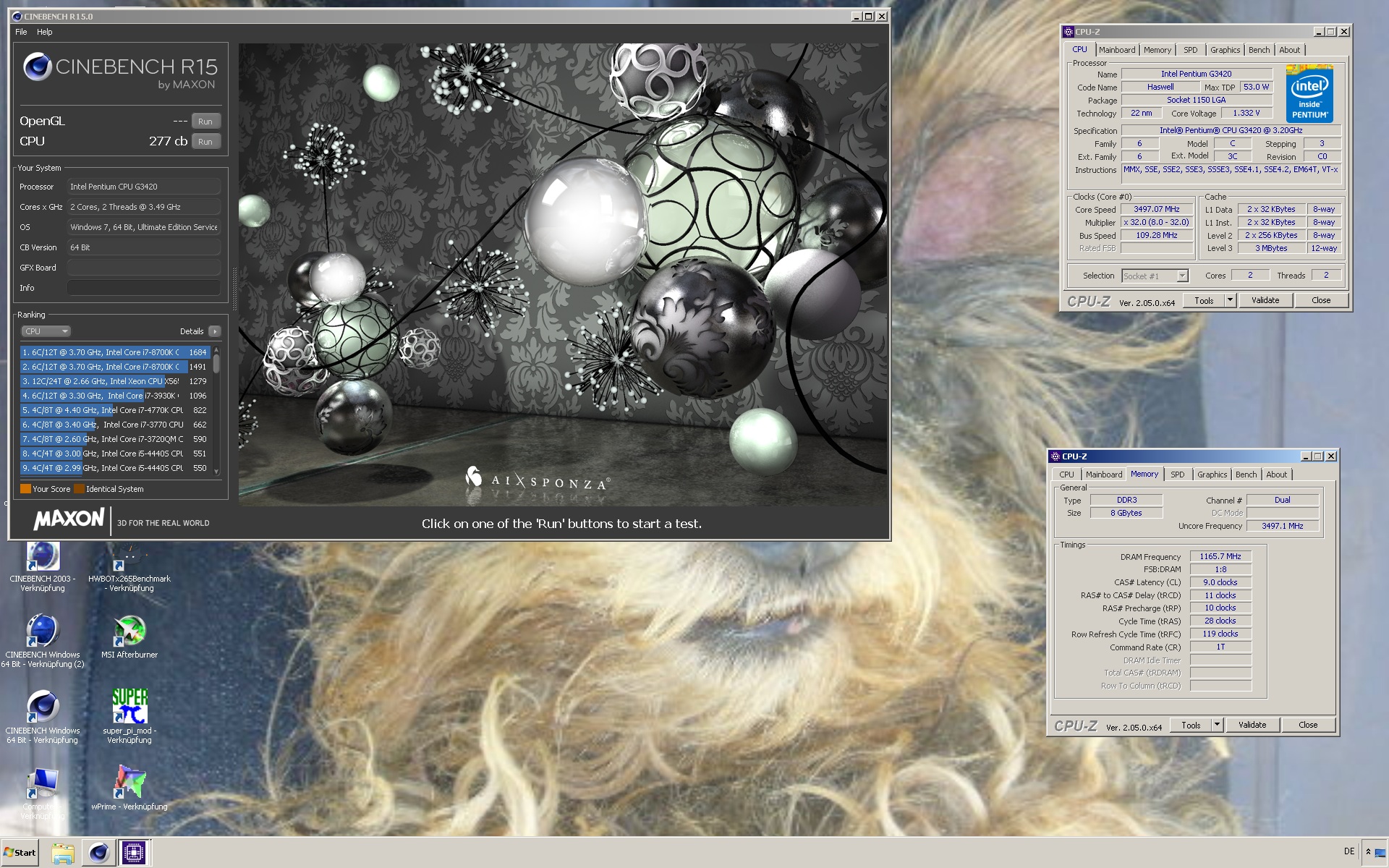Select ranking row 1 i7-8700K 1684

115,352
